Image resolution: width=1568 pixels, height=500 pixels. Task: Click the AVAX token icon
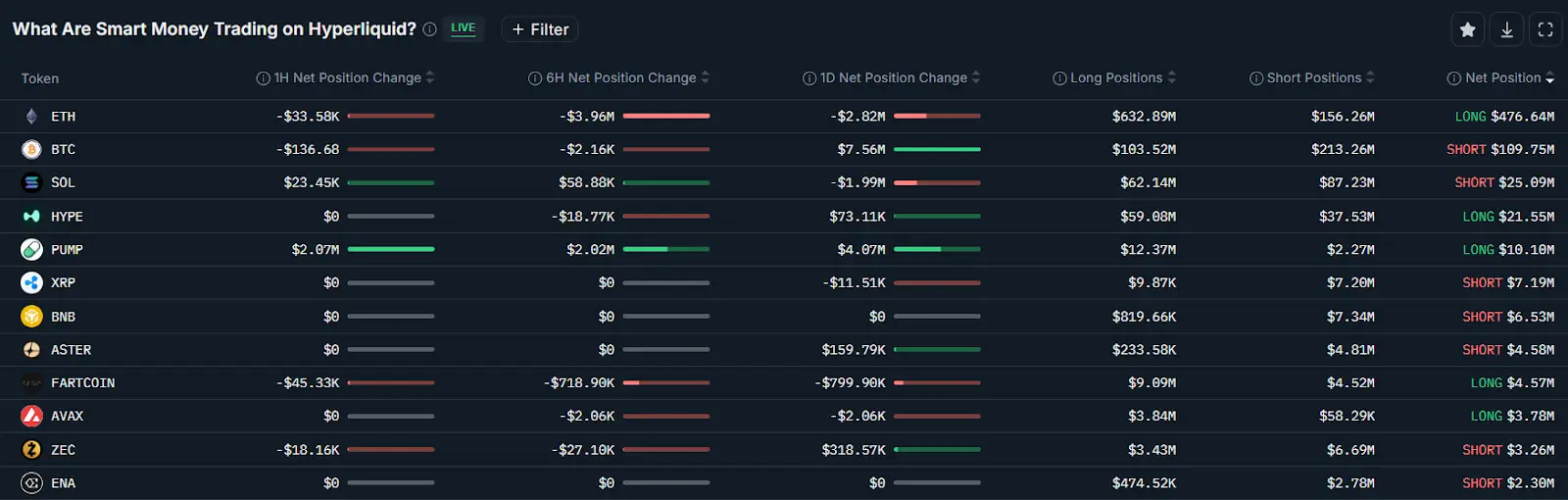(31, 417)
